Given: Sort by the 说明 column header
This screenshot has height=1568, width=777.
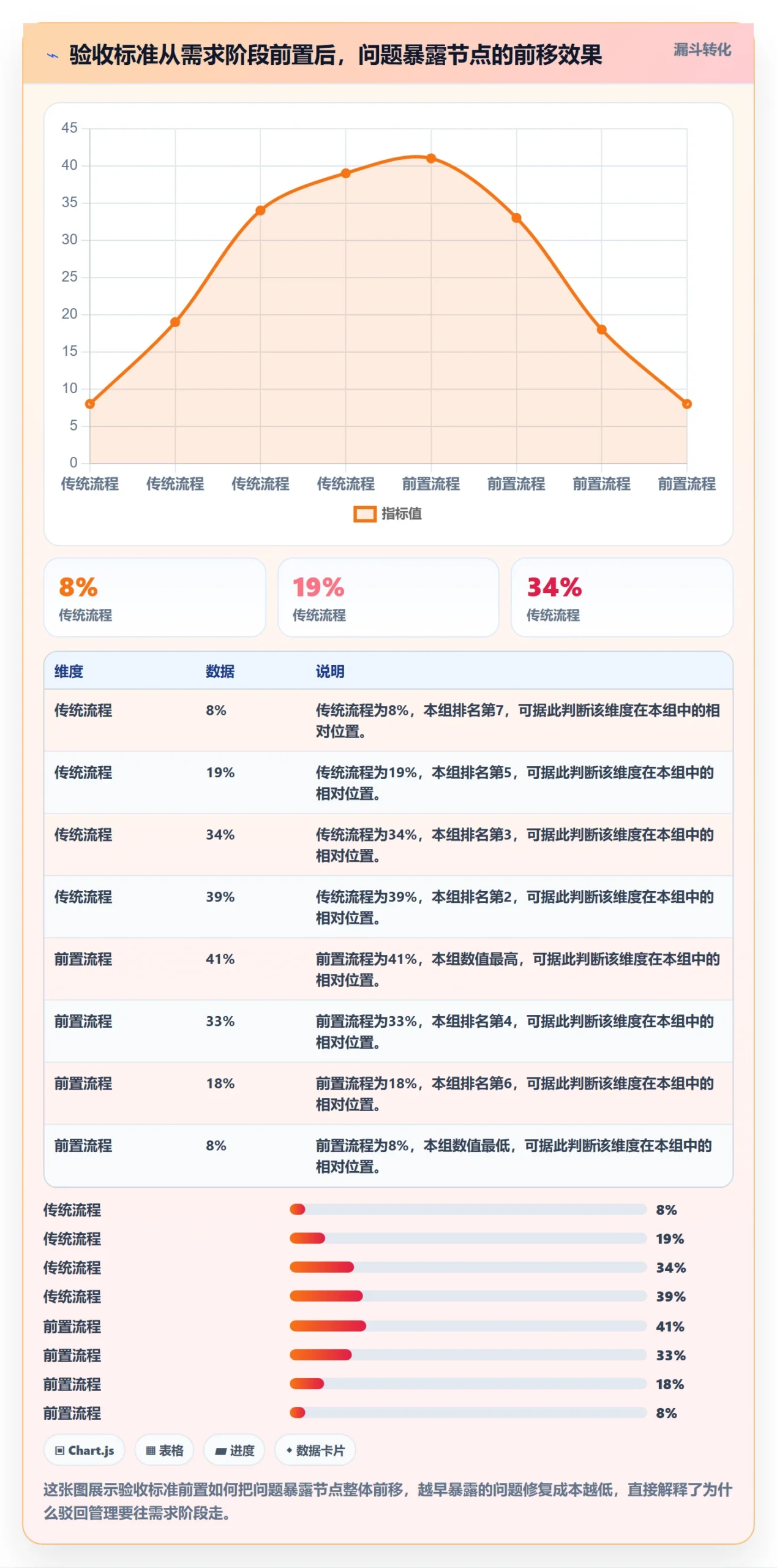Looking at the screenshot, I should [x=330, y=671].
